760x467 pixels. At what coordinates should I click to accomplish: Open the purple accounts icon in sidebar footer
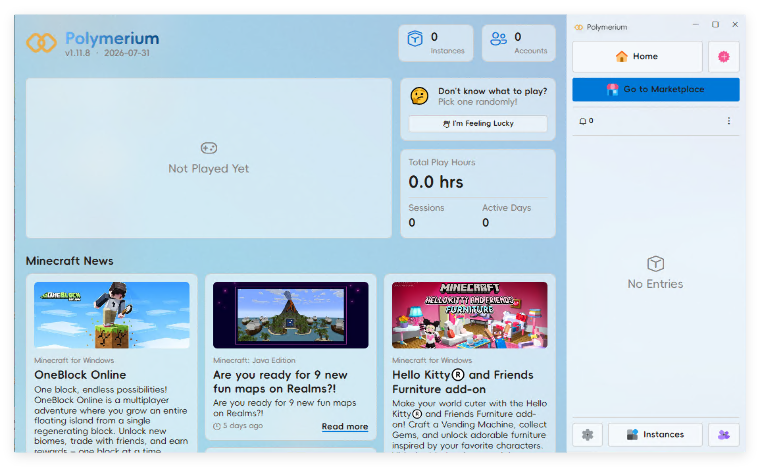[x=724, y=435]
